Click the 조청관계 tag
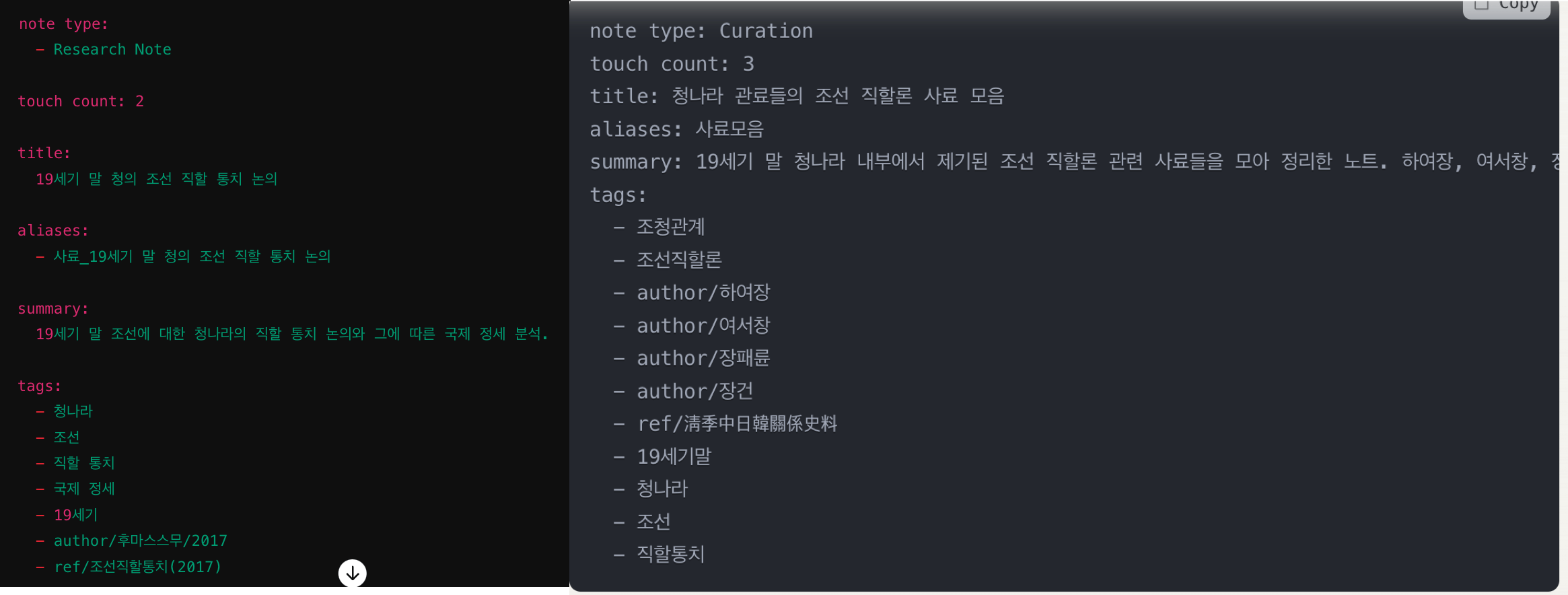Viewport: 1568px width, 595px height. click(x=670, y=228)
